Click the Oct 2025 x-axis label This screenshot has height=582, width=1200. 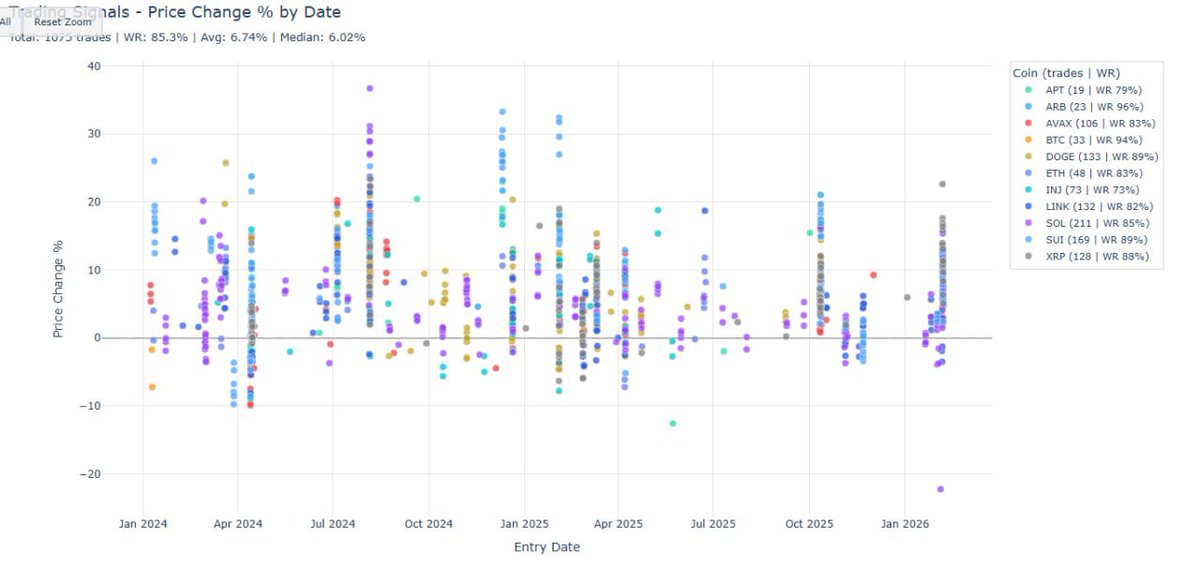point(810,523)
